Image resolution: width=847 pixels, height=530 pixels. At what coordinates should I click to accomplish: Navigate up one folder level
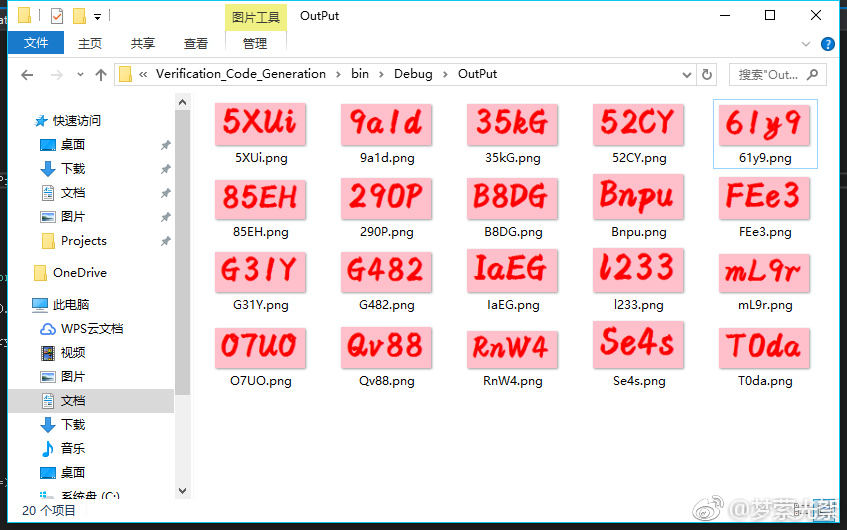100,75
